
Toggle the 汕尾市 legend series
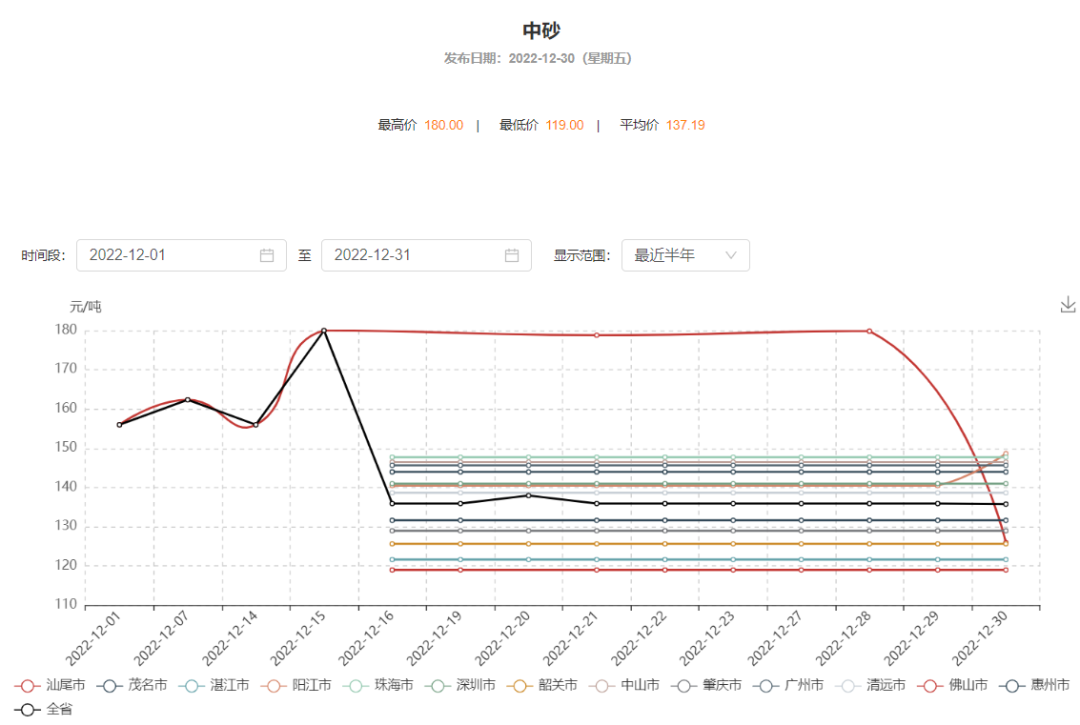50,685
